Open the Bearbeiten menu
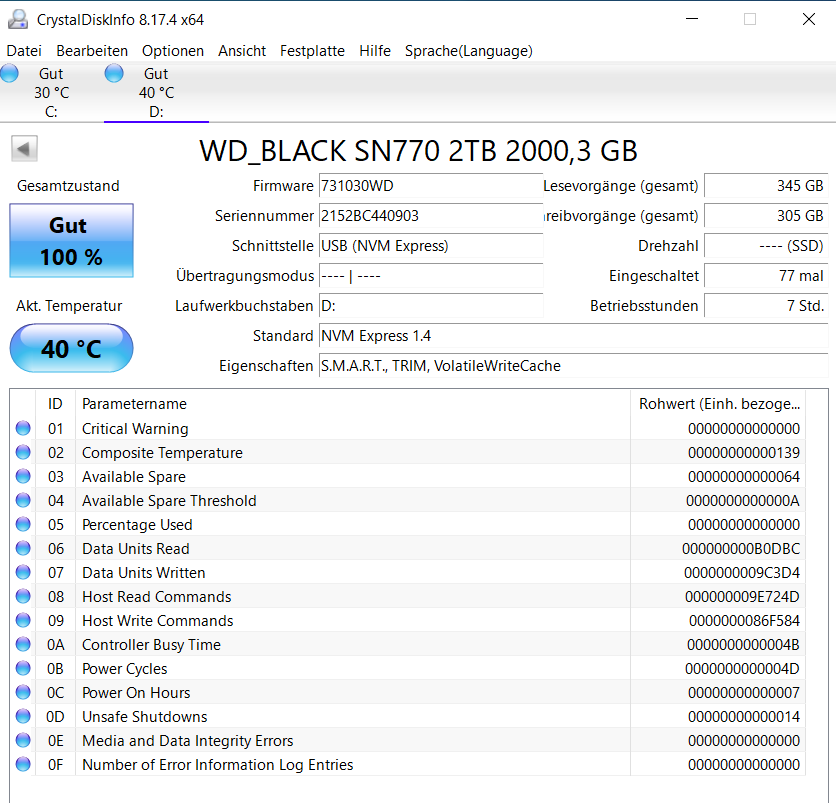 tap(92, 51)
